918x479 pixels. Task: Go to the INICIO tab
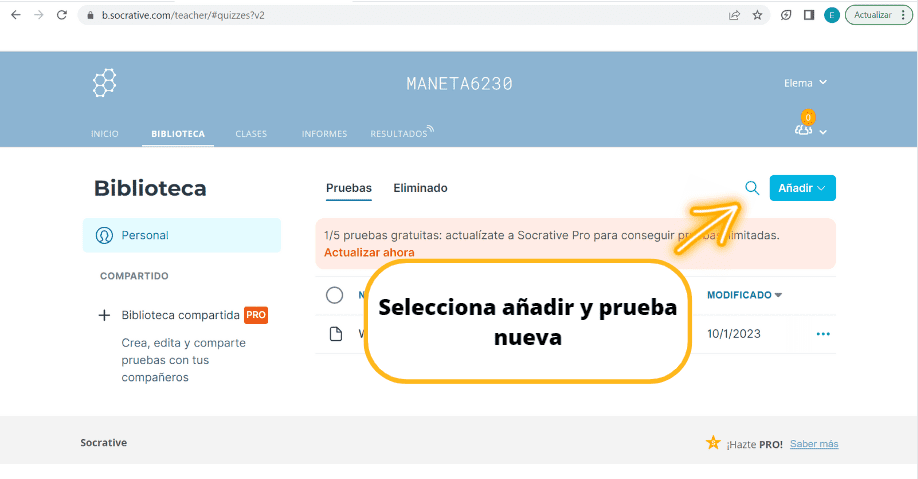pyautogui.click(x=105, y=134)
